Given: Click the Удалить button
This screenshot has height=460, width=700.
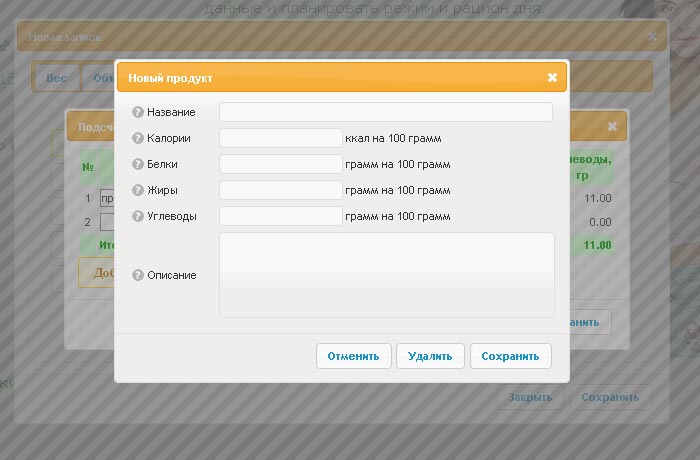Looking at the screenshot, I should [x=430, y=356].
